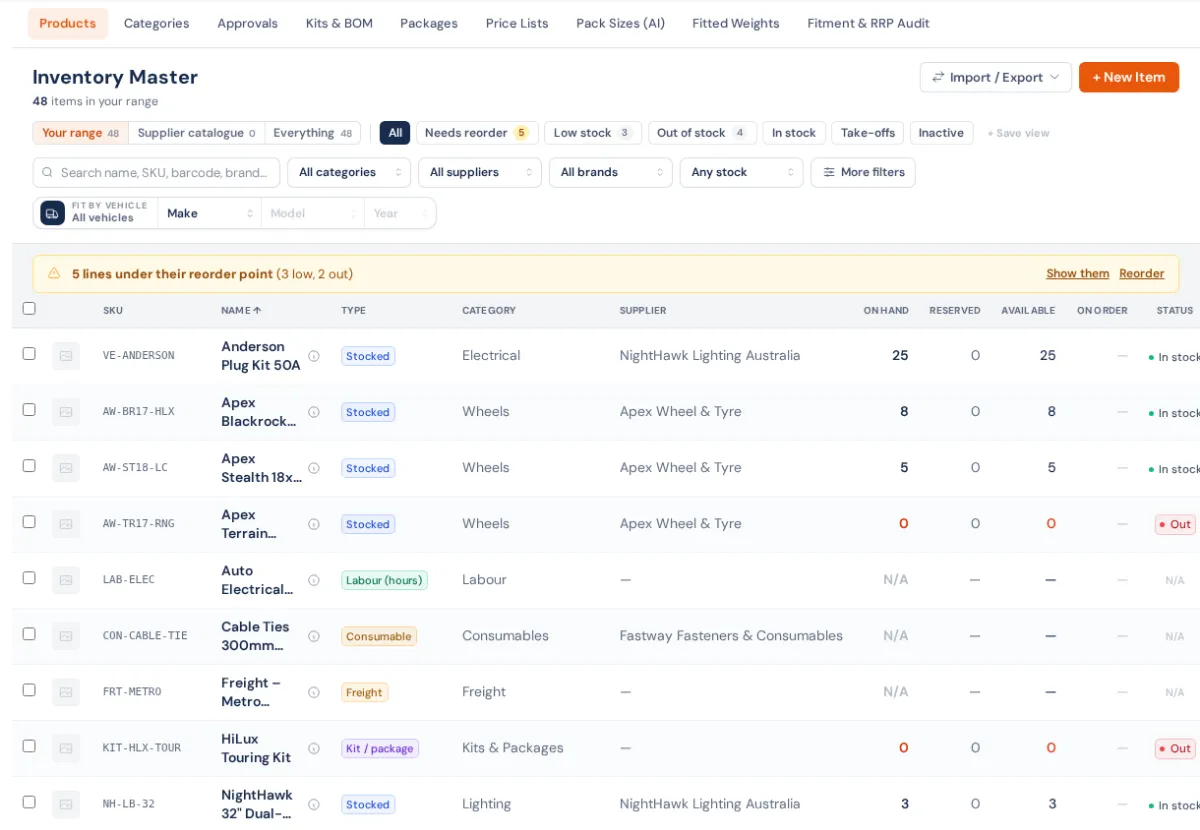
Task: Open image placeholder for AW-ST18-LC row
Action: [x=66, y=468]
